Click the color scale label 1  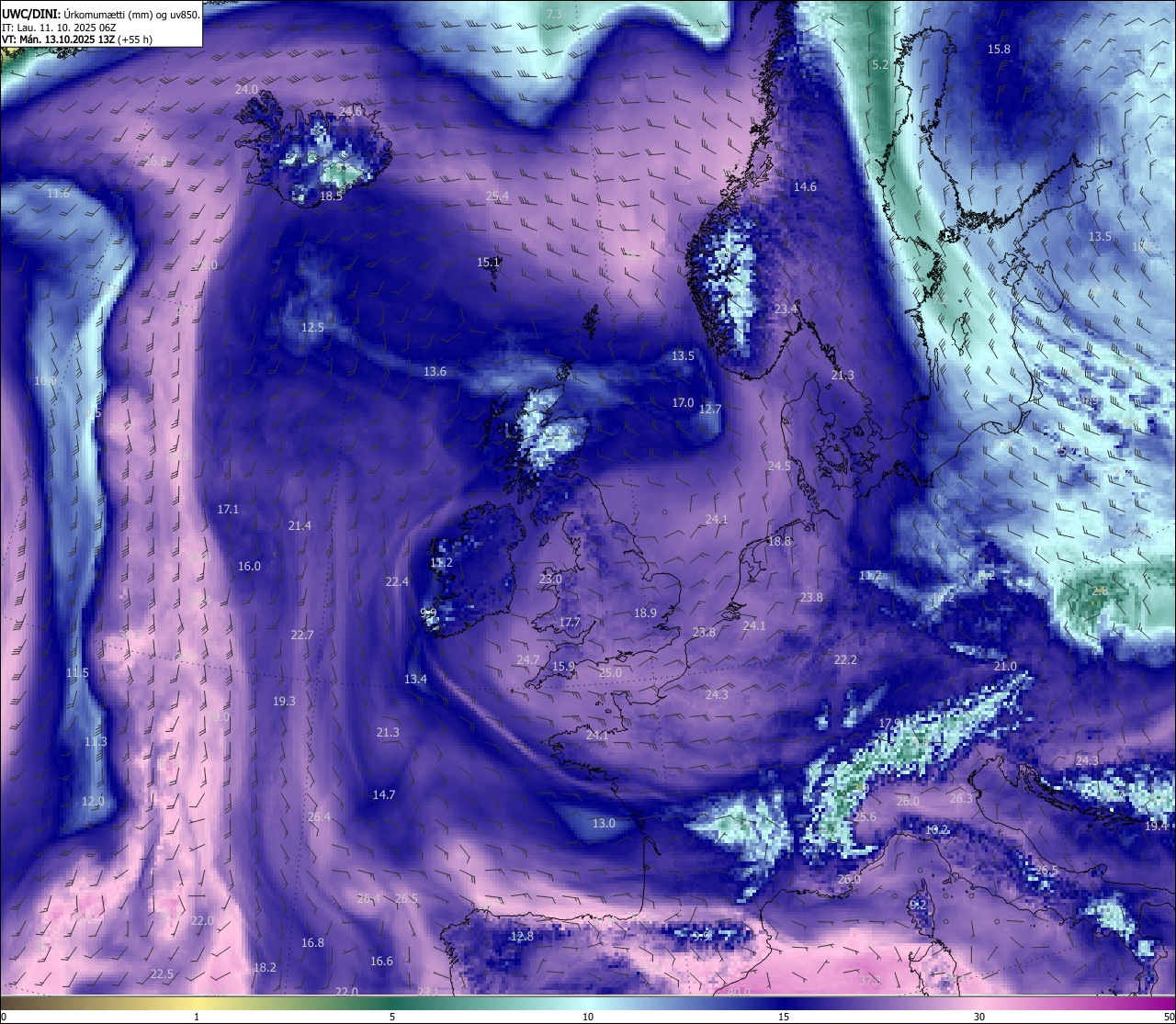pyautogui.click(x=197, y=1017)
